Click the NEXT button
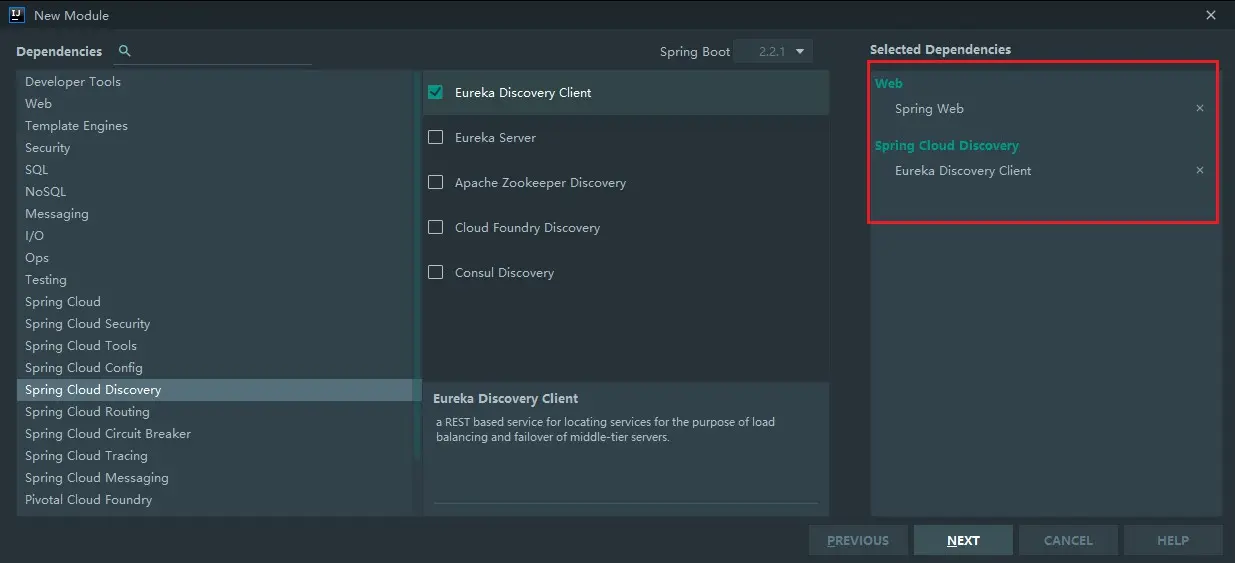1235x563 pixels. [x=963, y=540]
